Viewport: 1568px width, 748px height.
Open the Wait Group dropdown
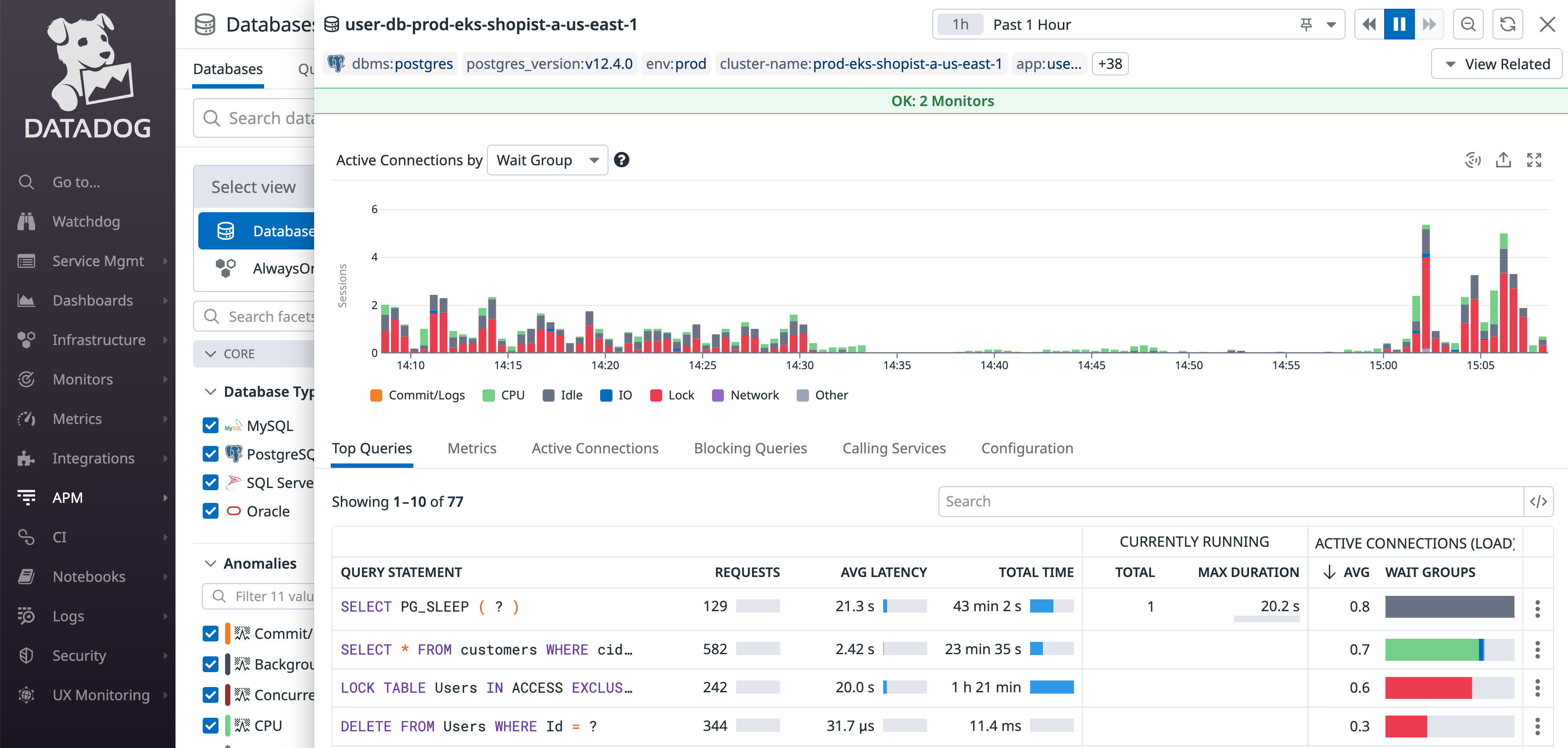547,160
